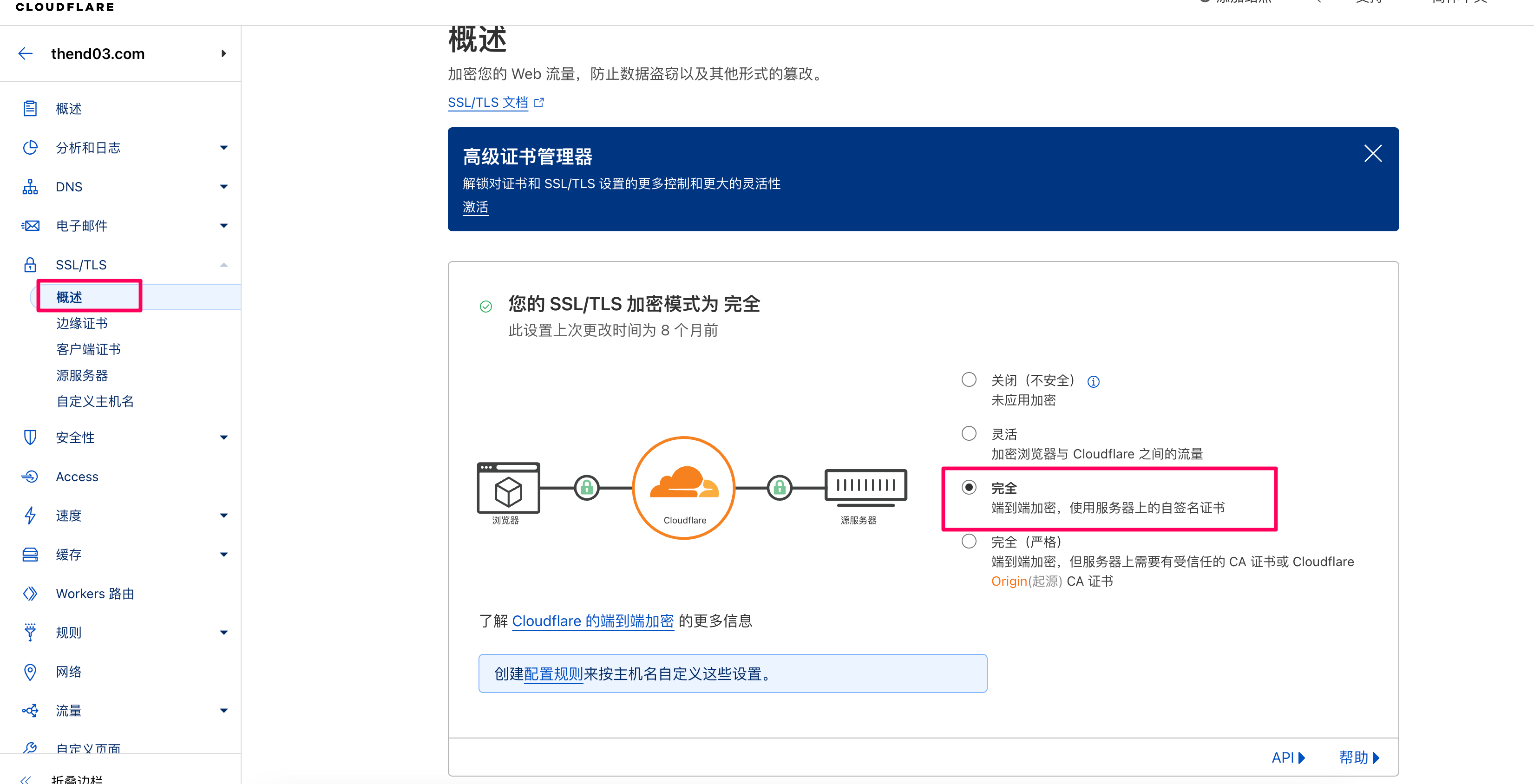1534x784 pixels.
Task: Expand the 电子邮件 section arrow
Action: pos(223,226)
